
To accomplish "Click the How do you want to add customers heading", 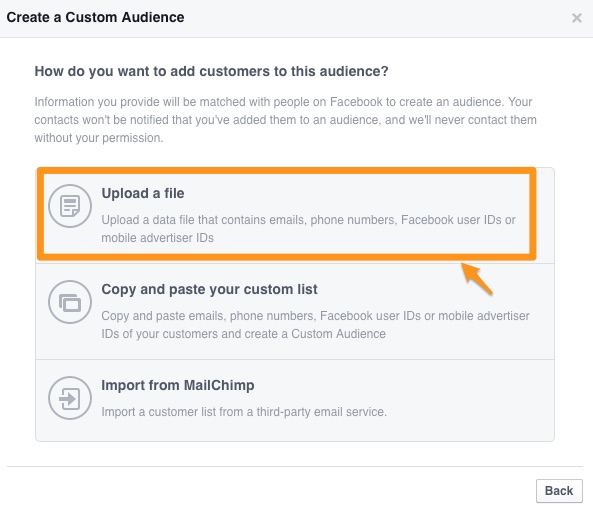I will click(x=211, y=71).
